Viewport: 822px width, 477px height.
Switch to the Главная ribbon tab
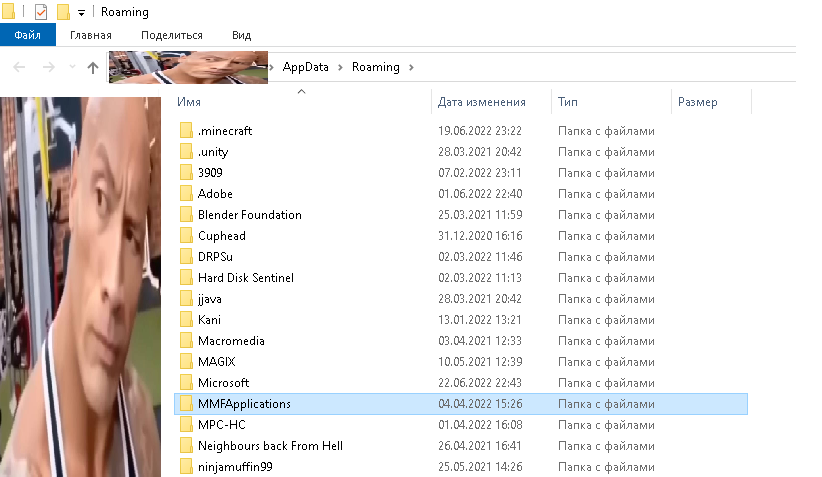coord(91,35)
